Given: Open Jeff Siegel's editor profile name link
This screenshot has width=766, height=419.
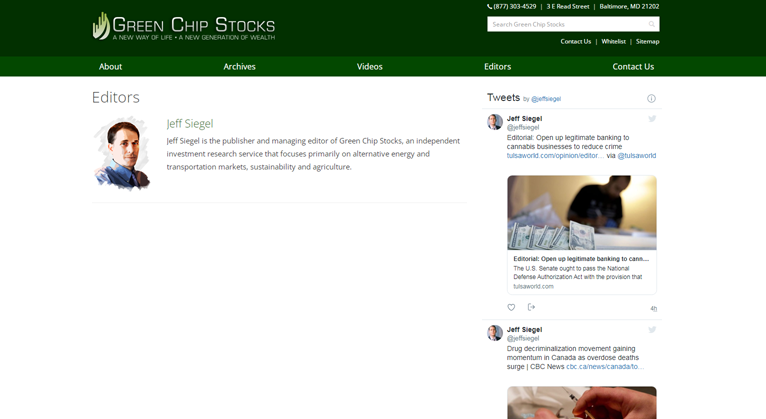Looking at the screenshot, I should click(x=190, y=124).
